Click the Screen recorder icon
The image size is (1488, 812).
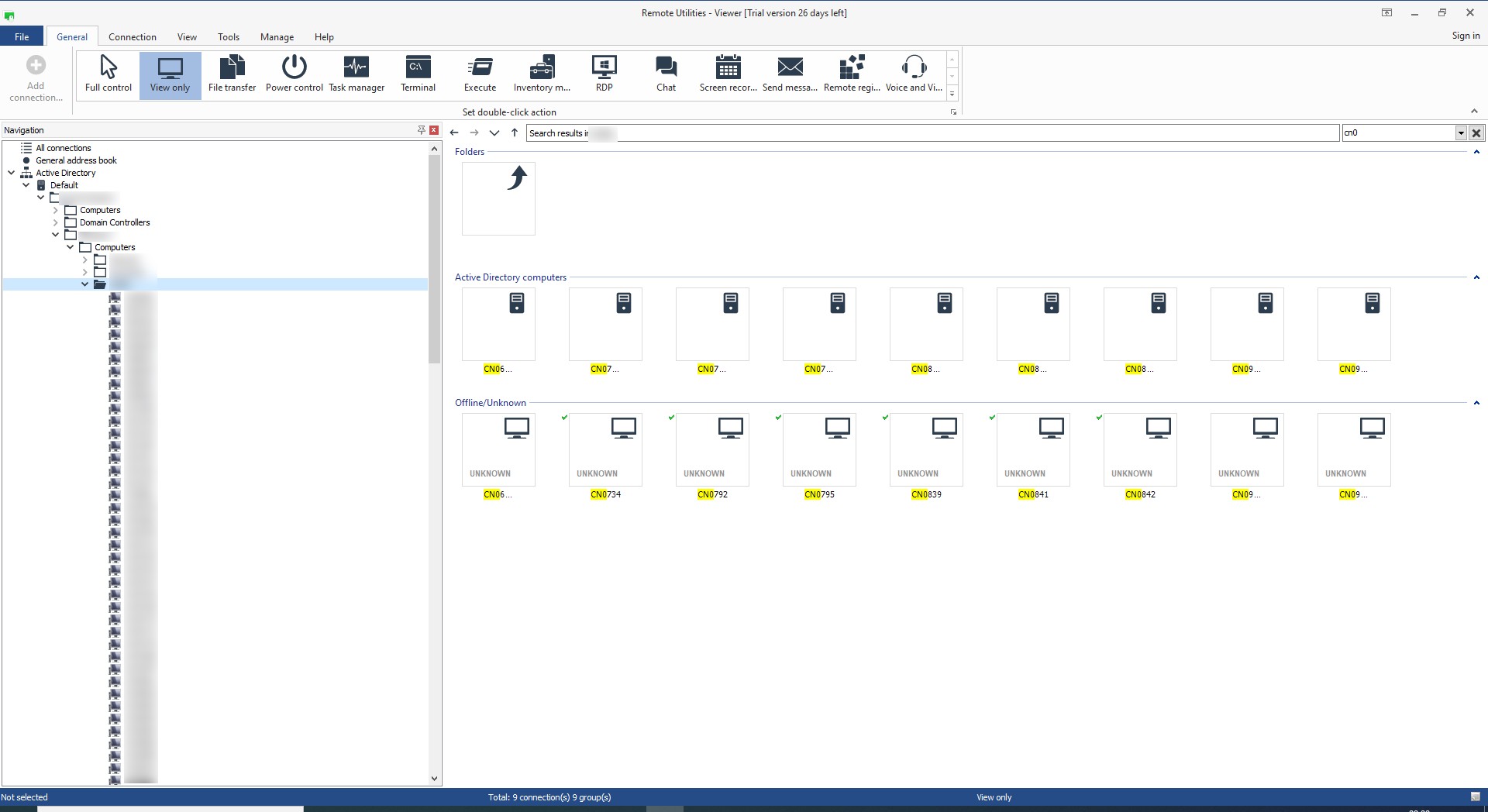point(728,74)
